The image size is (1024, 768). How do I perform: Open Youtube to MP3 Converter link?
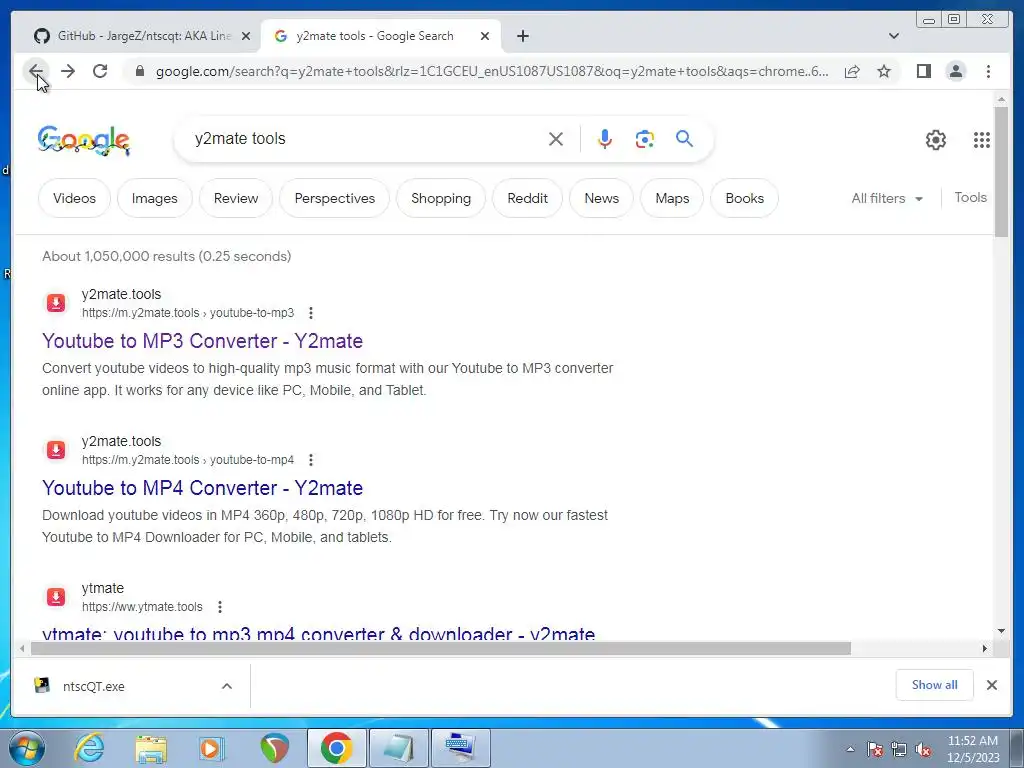click(202, 341)
